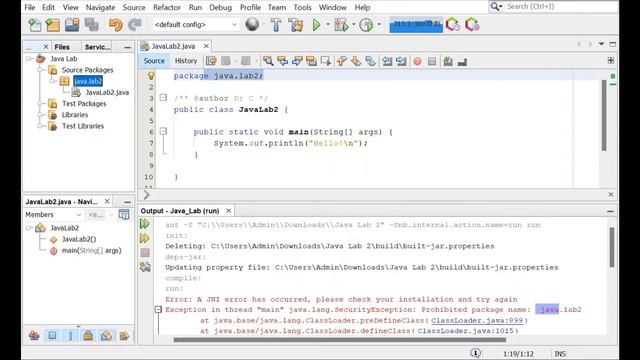Viewport: 640px width, 360px height.
Task: Click the editor Last Edit icon
Action: tap(211, 61)
